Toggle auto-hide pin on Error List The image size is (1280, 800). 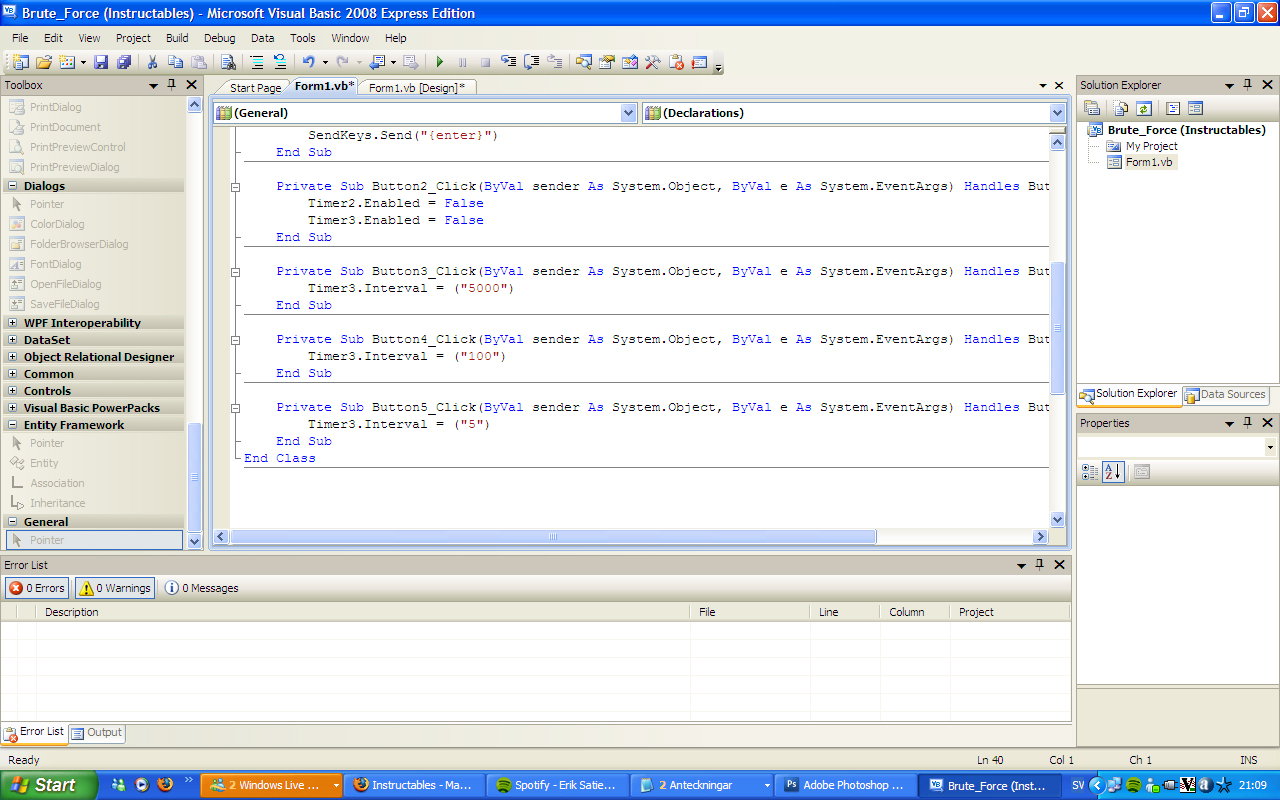click(1040, 565)
